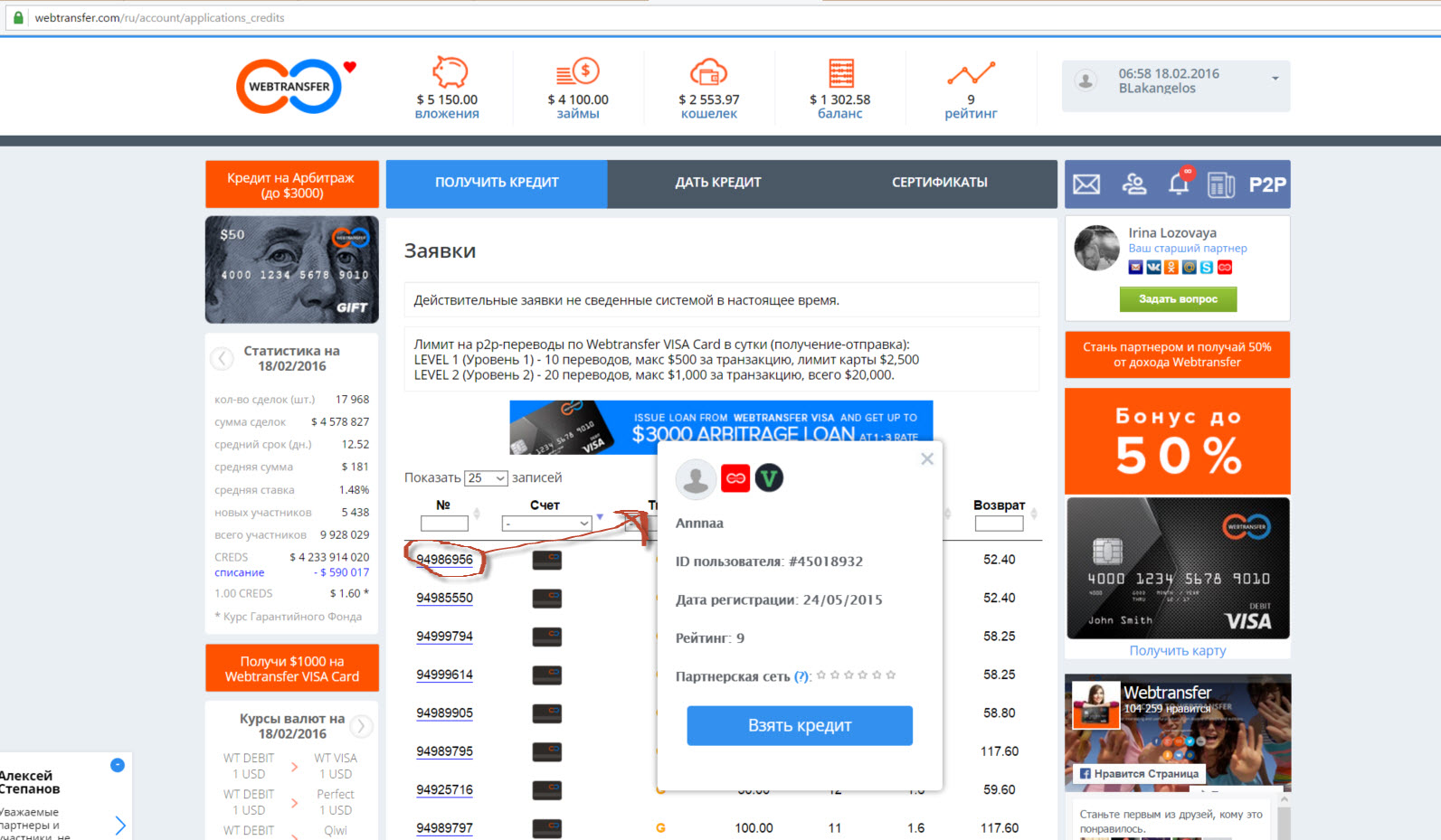Click Взять кредит button
Viewport: 1441px width, 840px height.
click(800, 725)
